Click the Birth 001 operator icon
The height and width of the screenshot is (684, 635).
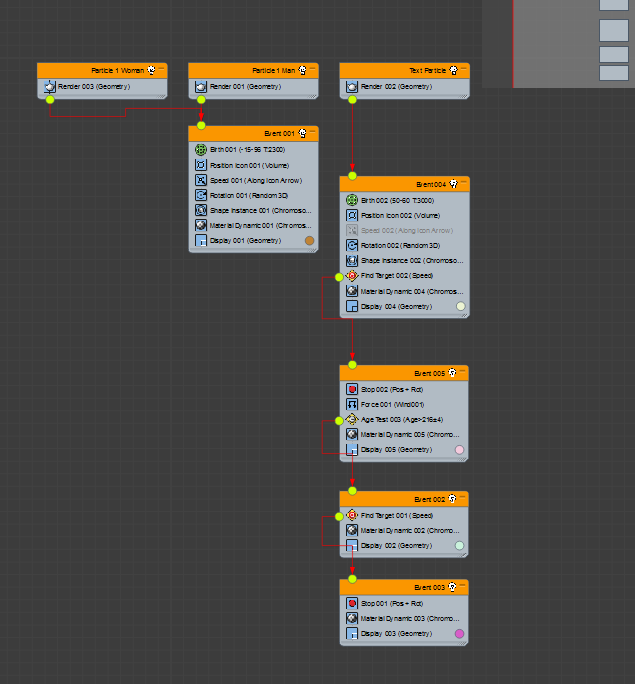pos(201,150)
